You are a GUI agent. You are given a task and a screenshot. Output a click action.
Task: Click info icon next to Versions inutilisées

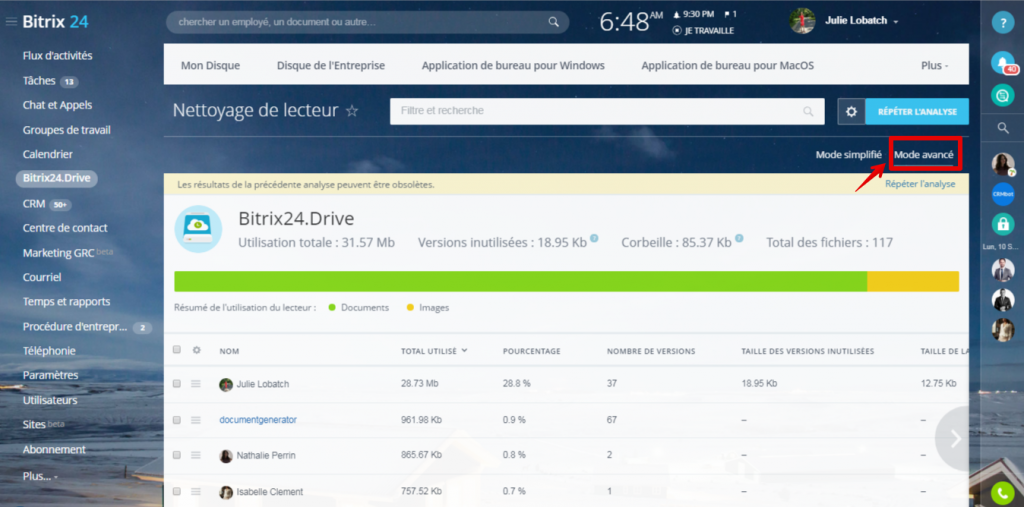click(x=594, y=238)
